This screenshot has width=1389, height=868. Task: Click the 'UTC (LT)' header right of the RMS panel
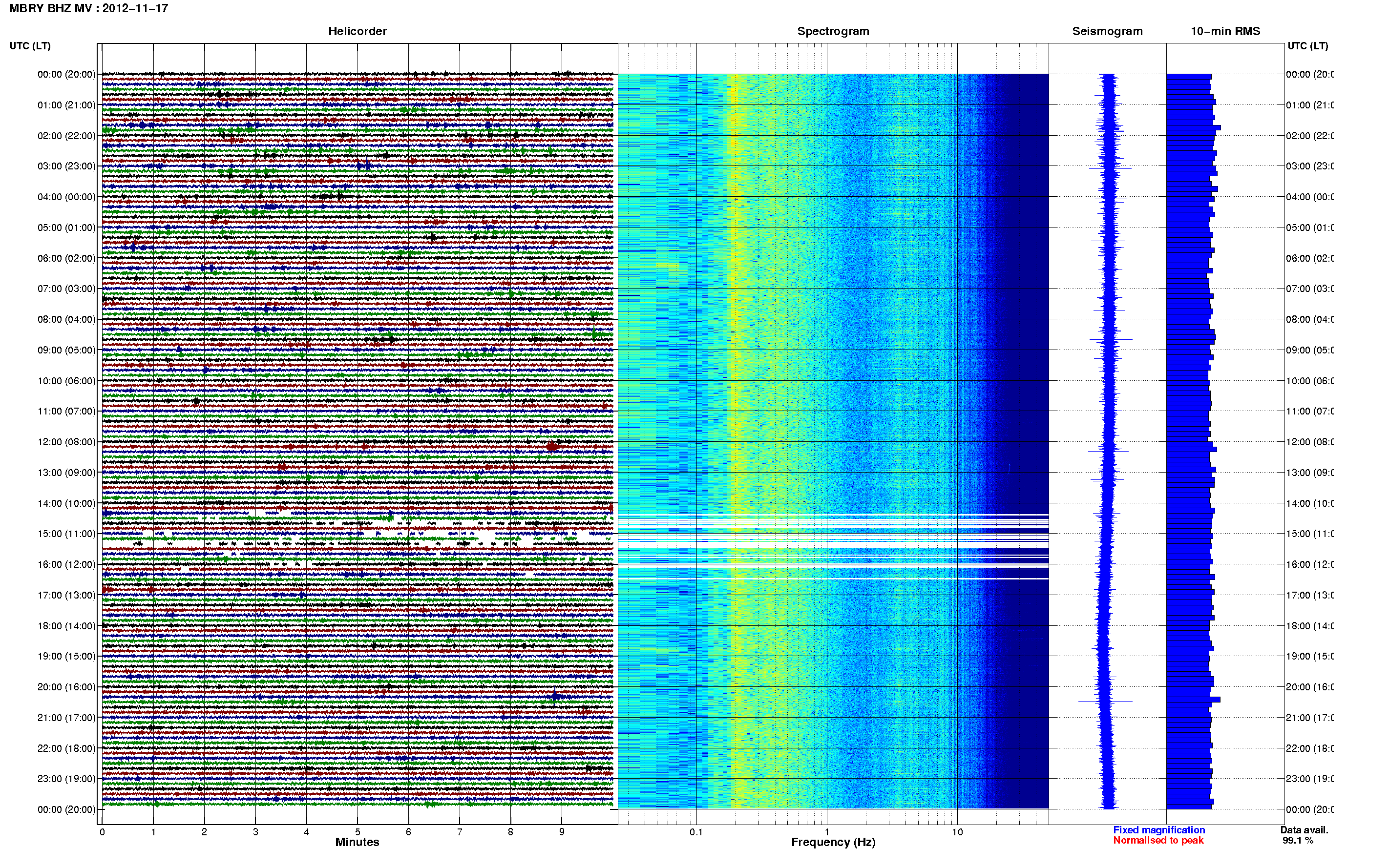(1307, 46)
